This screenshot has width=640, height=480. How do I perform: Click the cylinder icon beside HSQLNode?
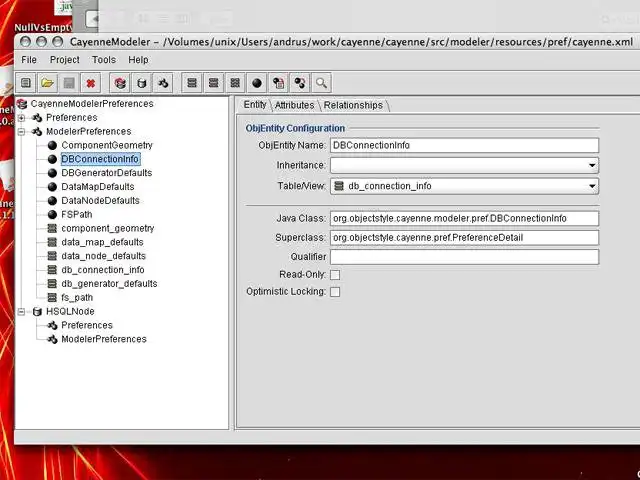click(x=37, y=312)
